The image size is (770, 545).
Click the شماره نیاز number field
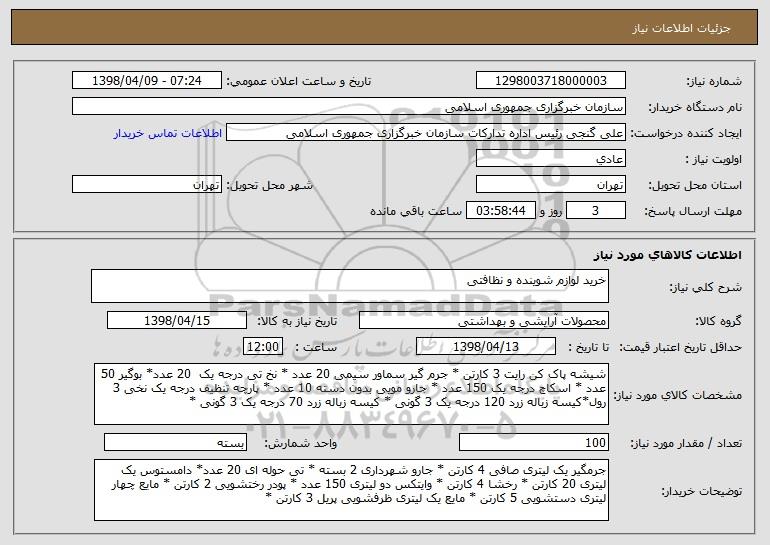point(550,80)
